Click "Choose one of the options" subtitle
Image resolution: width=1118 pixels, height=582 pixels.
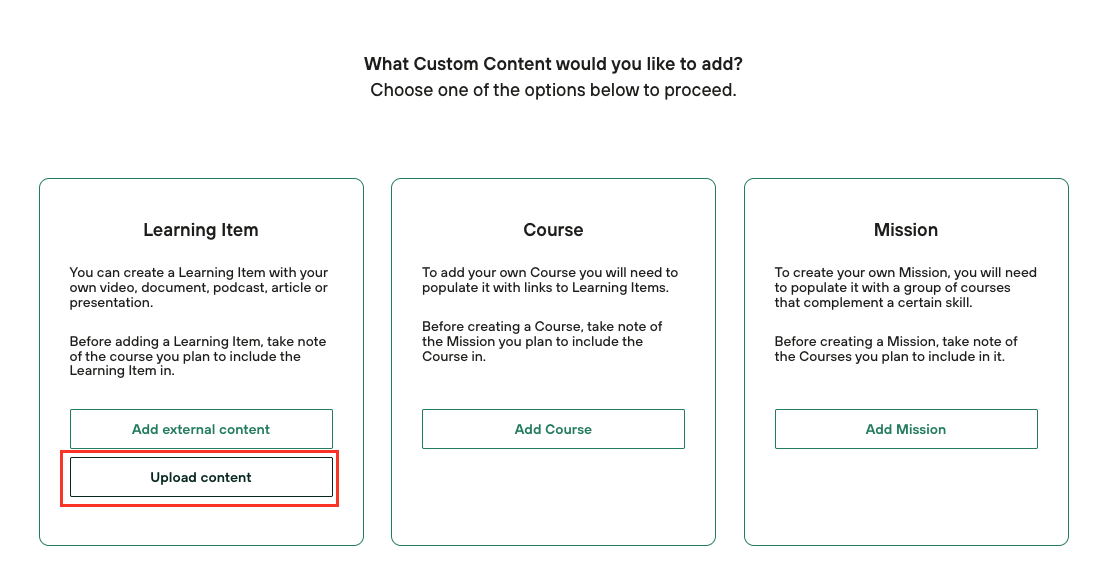pyautogui.click(x=553, y=90)
